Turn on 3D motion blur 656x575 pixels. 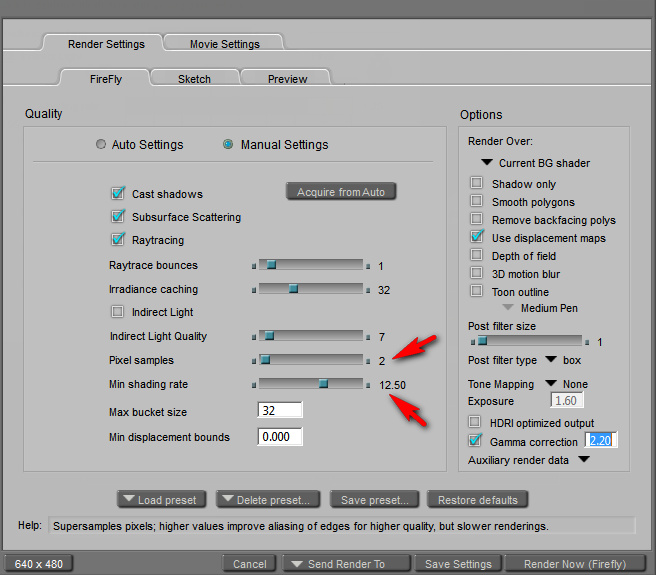click(477, 274)
